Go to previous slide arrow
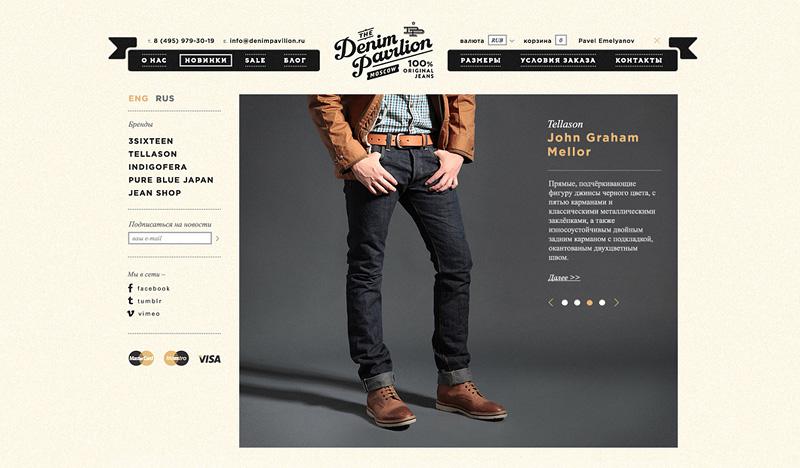Screen dimensions: 800x468 click(551, 303)
